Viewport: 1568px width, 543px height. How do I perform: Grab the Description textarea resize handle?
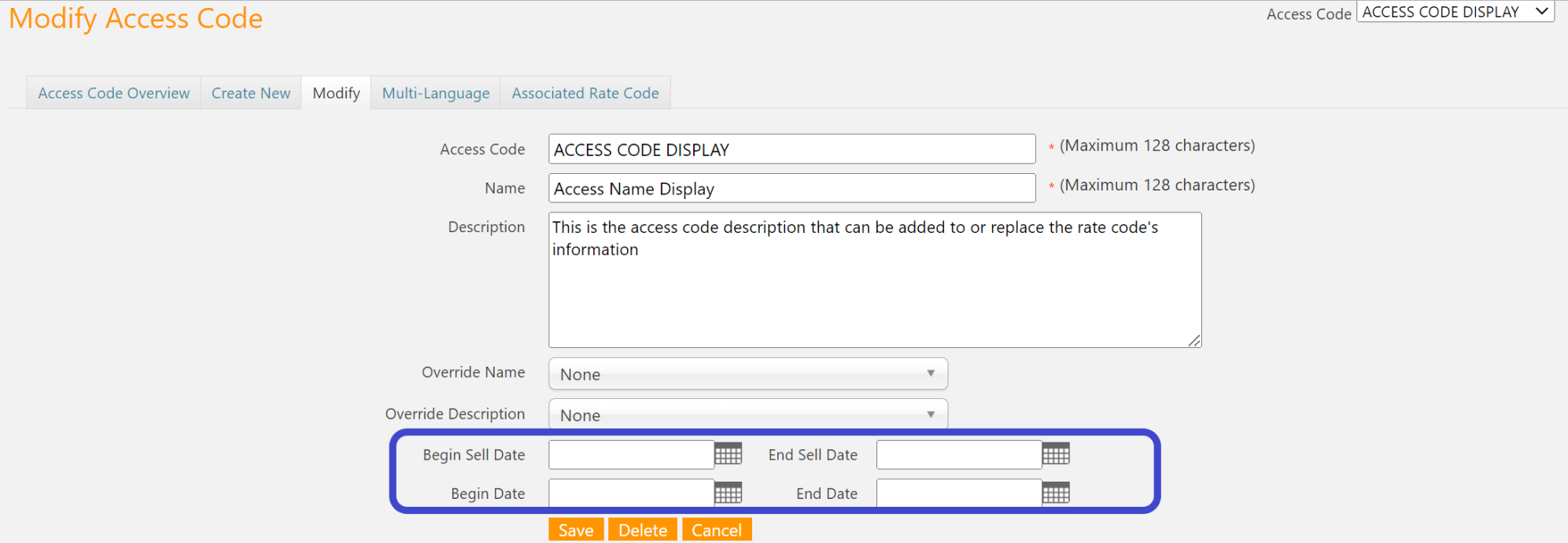click(x=1194, y=340)
